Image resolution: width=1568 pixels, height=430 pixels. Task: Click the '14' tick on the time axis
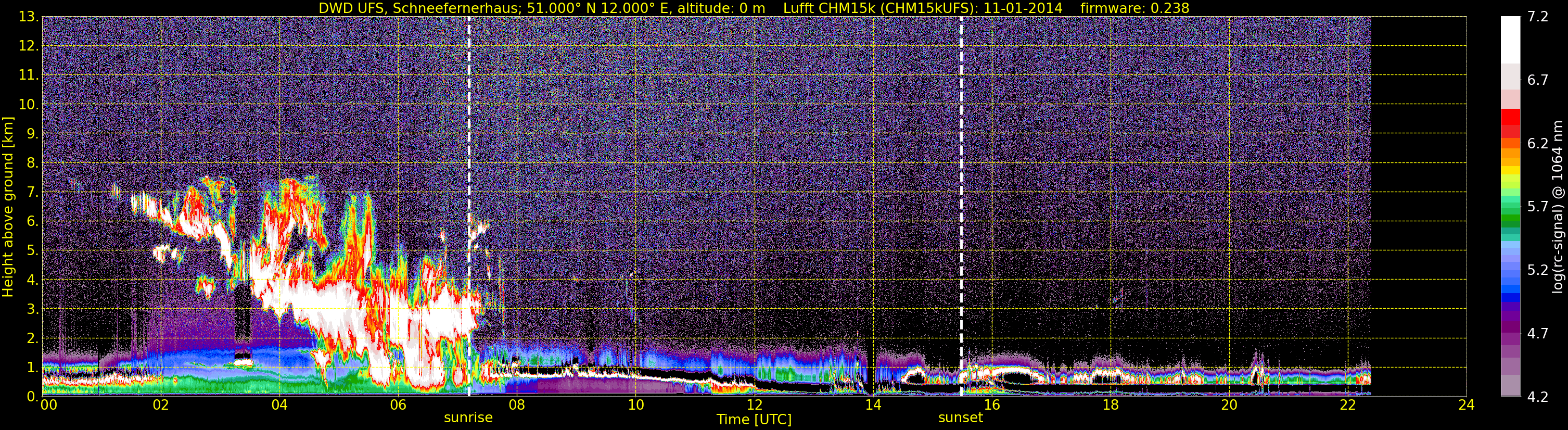tap(873, 406)
